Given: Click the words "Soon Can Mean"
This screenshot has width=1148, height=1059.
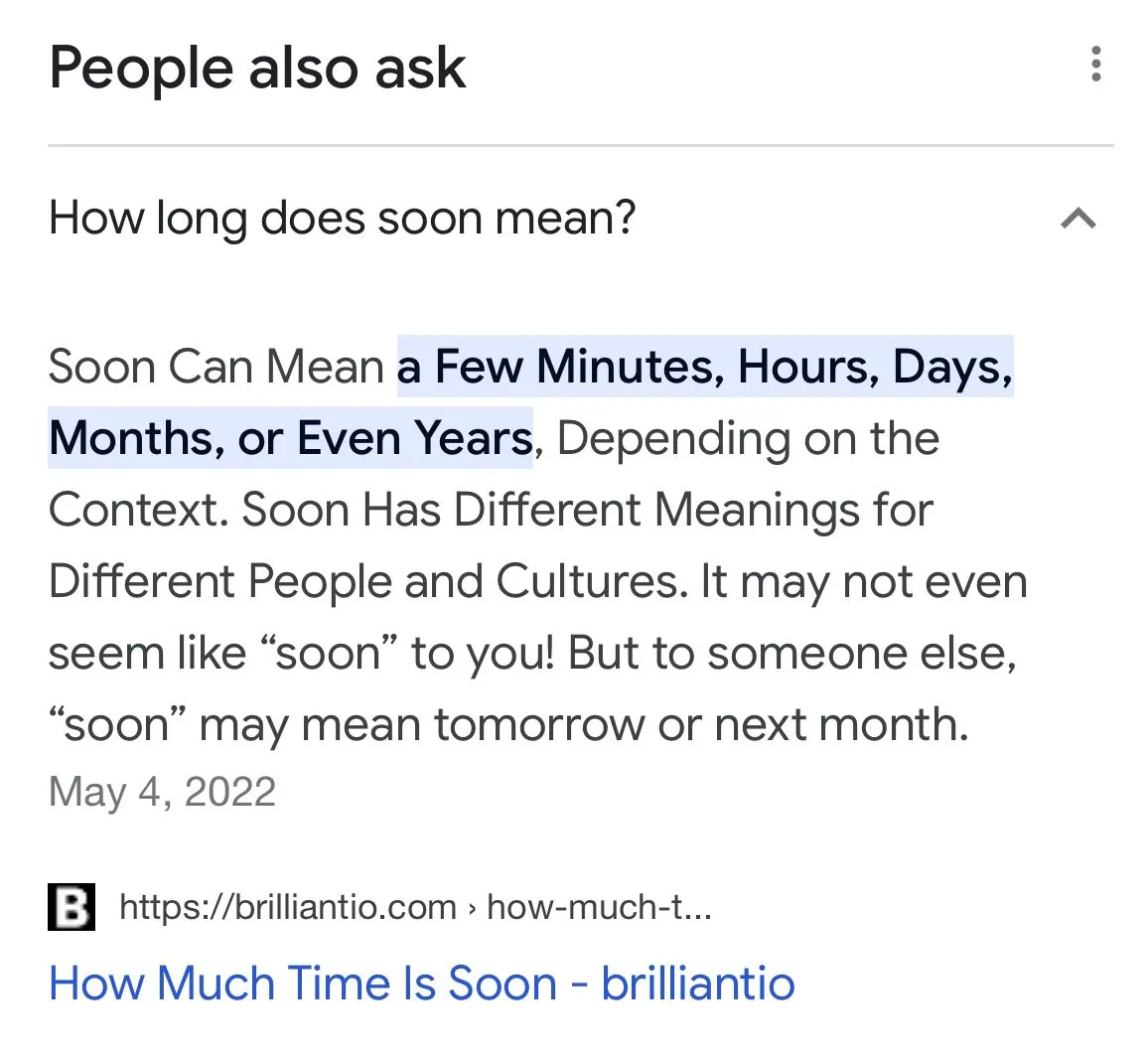Looking at the screenshot, I should coord(215,367).
